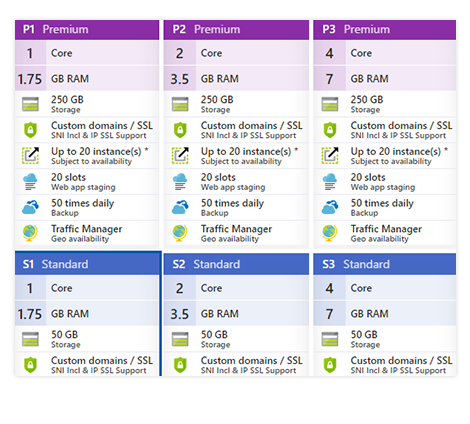470x424 pixels.
Task: Click the 4 Core row in S3 Standard
Action: (x=385, y=288)
